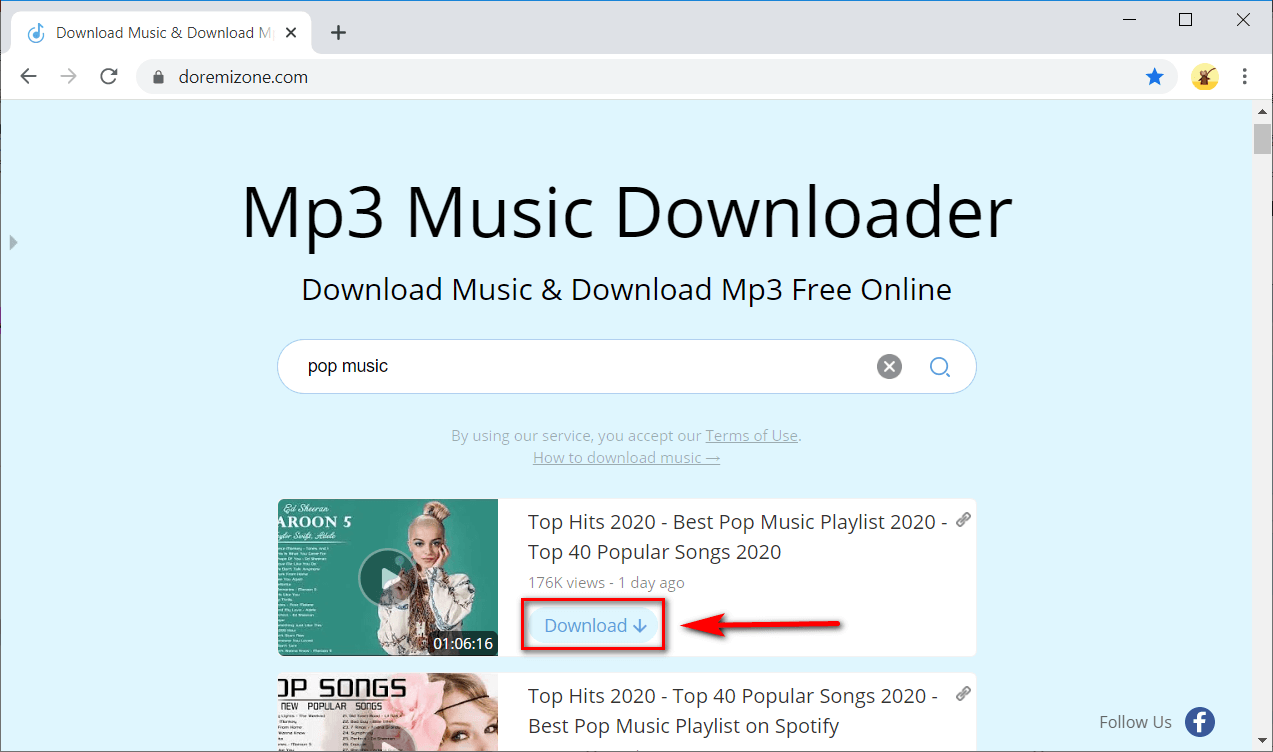This screenshot has width=1273, height=752.
Task: Bookmark this page with the star icon
Action: [1154, 77]
